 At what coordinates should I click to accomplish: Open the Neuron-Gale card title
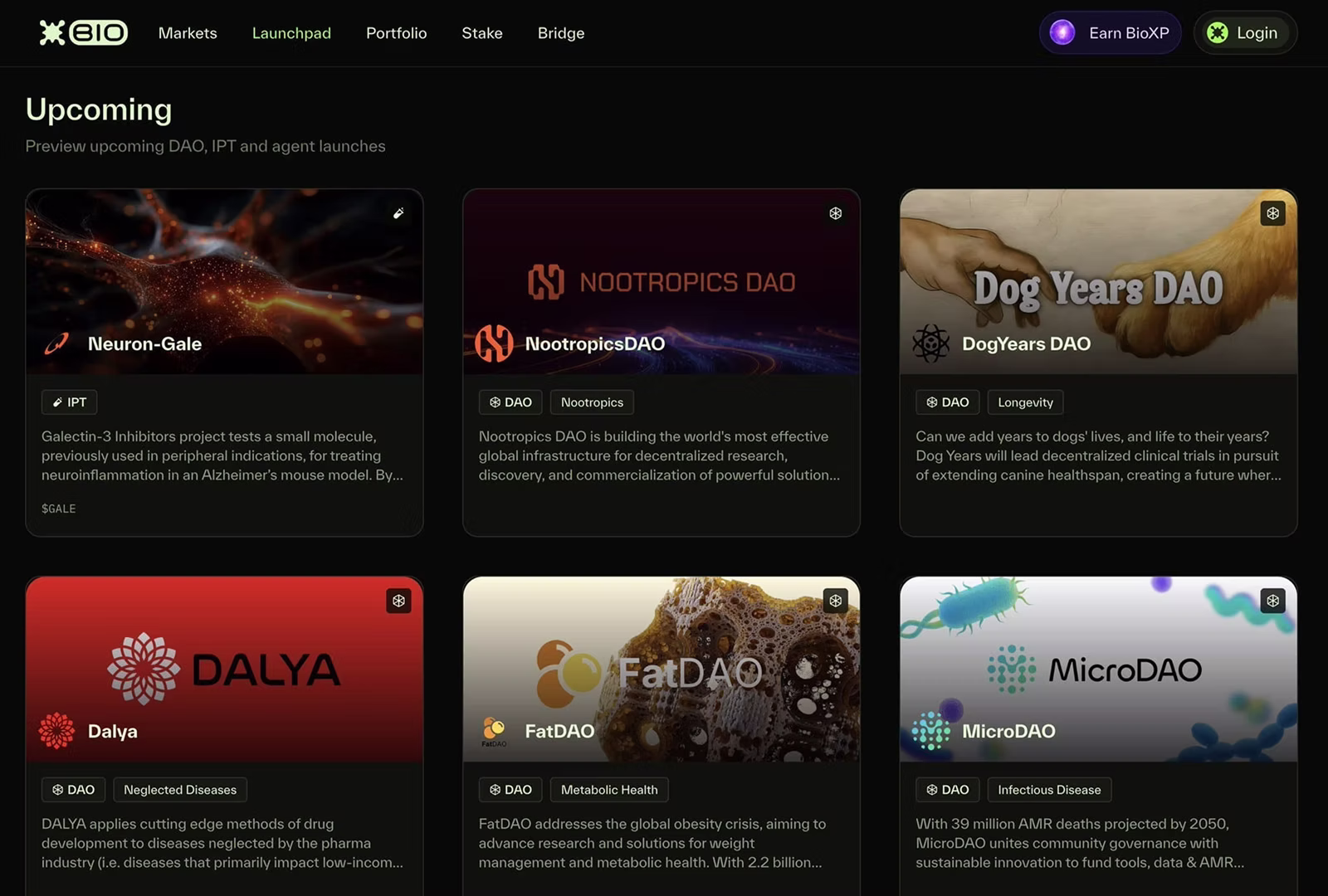[144, 343]
